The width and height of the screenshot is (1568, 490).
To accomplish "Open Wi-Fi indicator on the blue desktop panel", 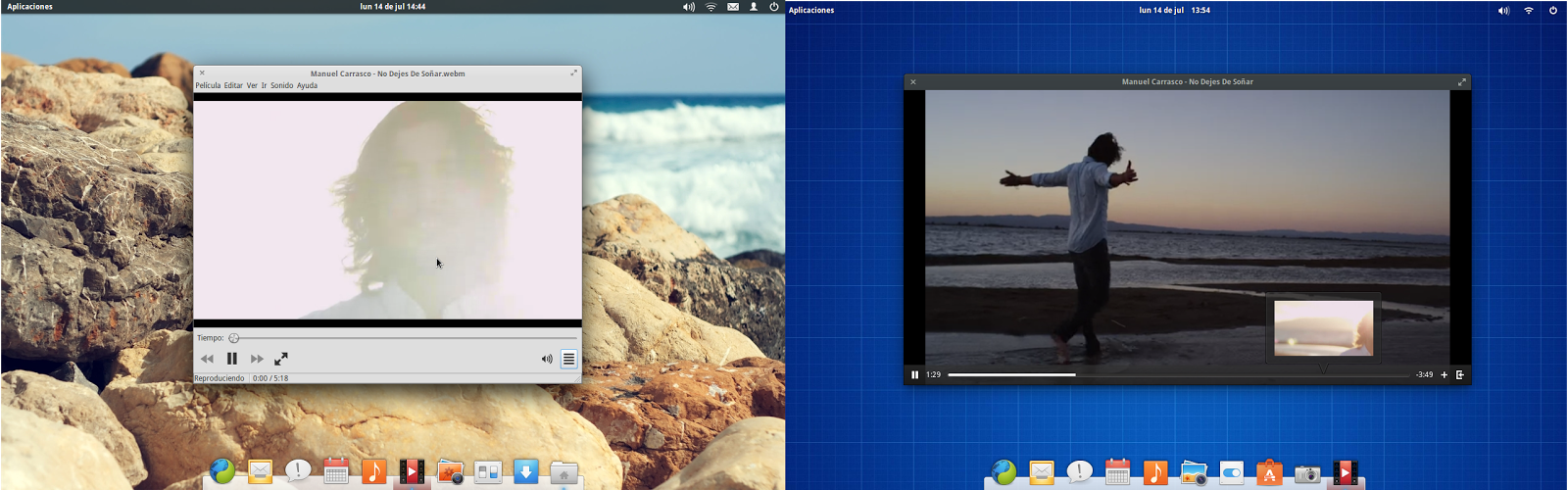I will [1529, 10].
